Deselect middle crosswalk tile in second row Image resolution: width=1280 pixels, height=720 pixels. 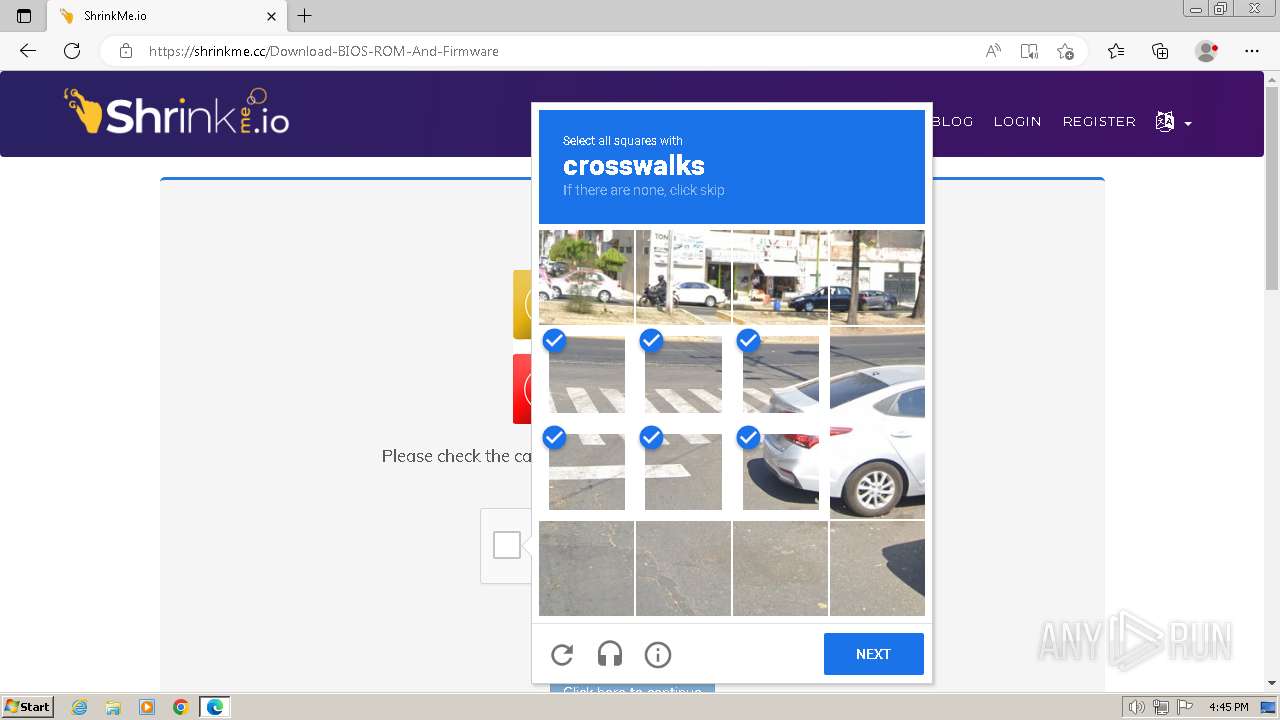click(x=683, y=373)
